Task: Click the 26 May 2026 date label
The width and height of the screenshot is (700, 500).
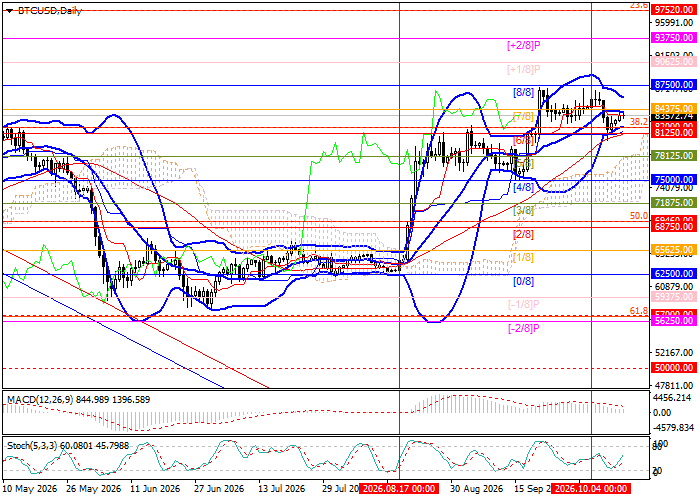Action: click(x=94, y=489)
